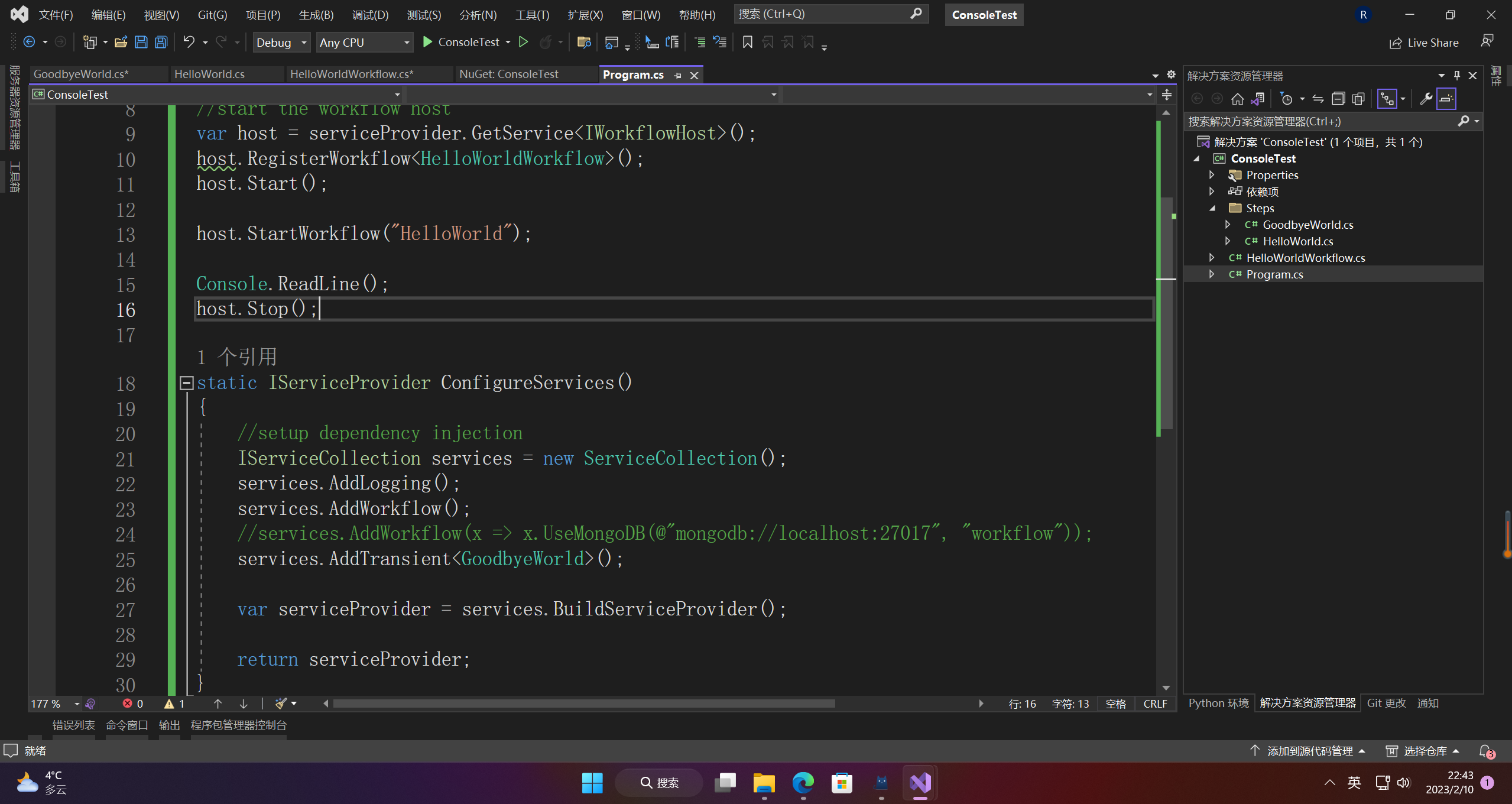The height and width of the screenshot is (804, 1512).
Task: Open the Any CPU platform dropdown
Action: point(364,43)
